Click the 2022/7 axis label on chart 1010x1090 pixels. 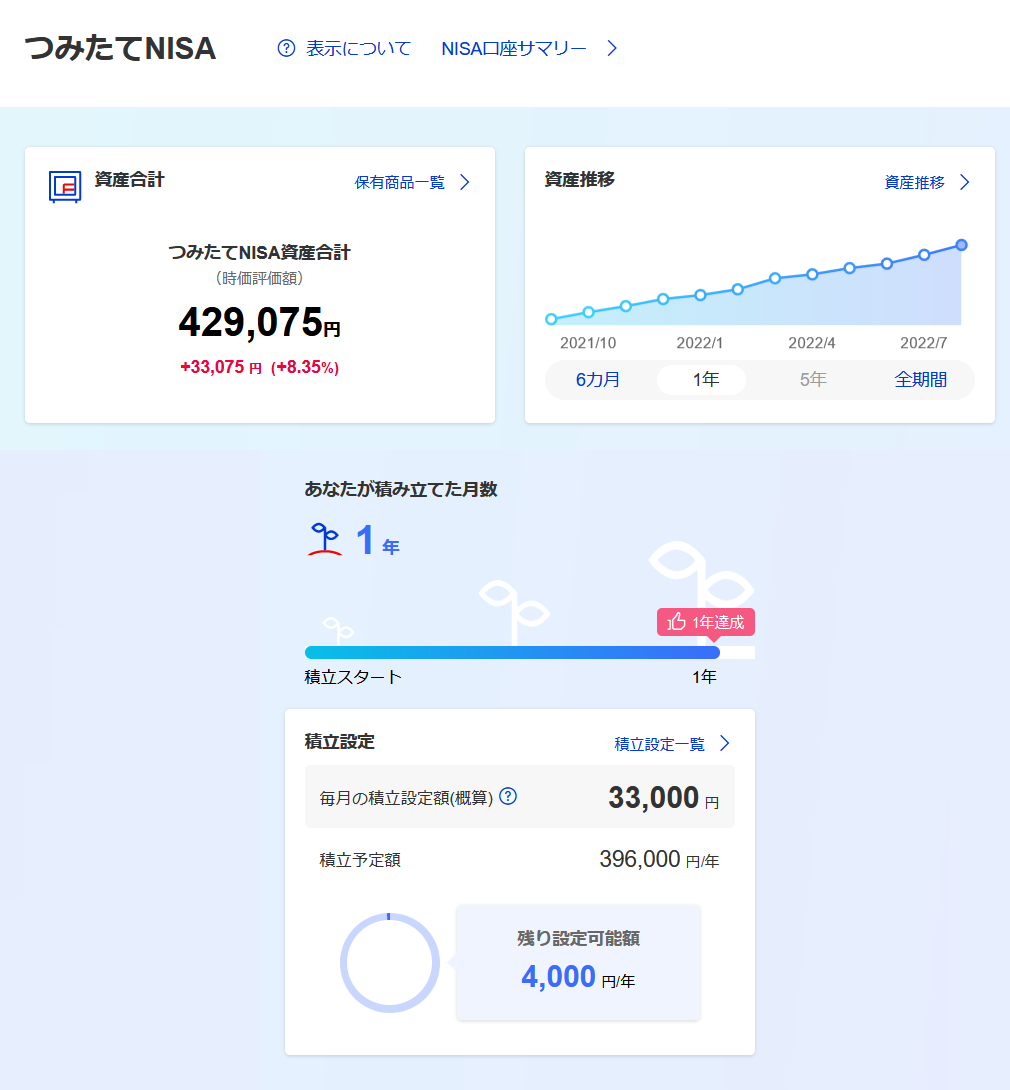coord(924,343)
